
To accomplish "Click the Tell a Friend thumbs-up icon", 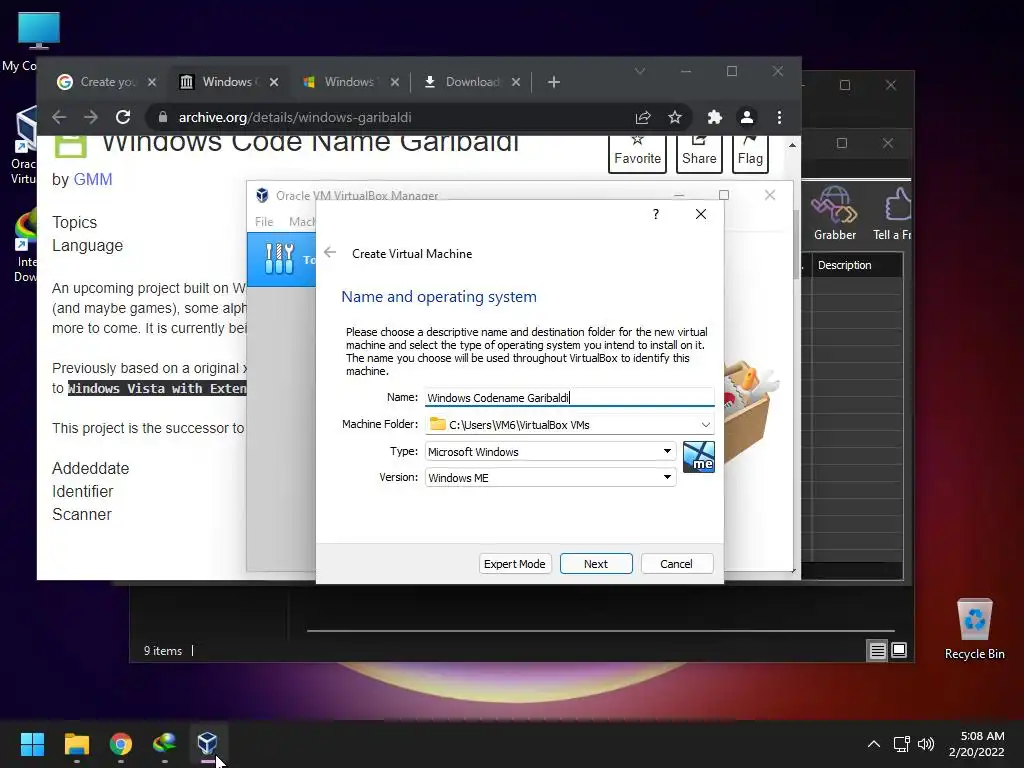I will point(892,214).
